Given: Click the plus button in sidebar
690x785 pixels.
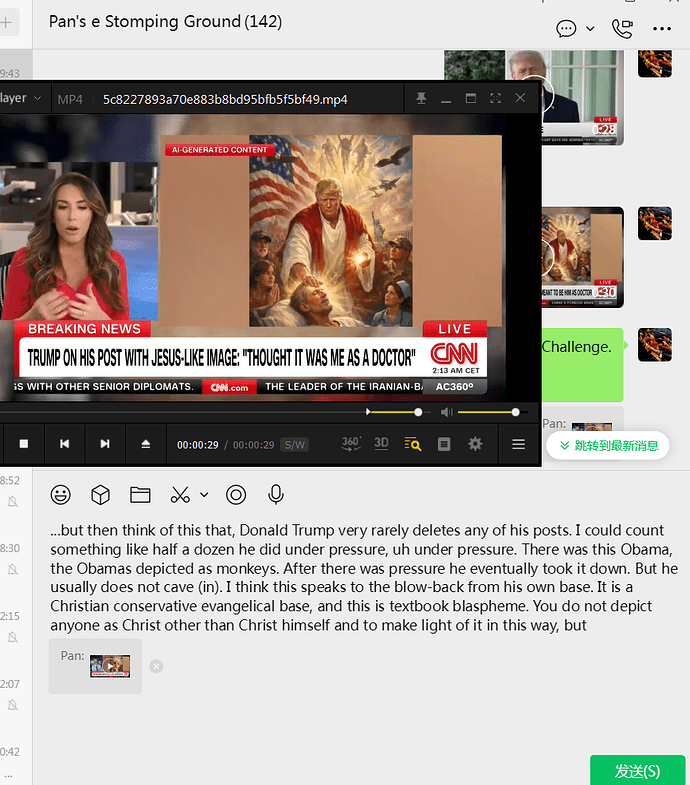Looking at the screenshot, I should (x=7, y=22).
